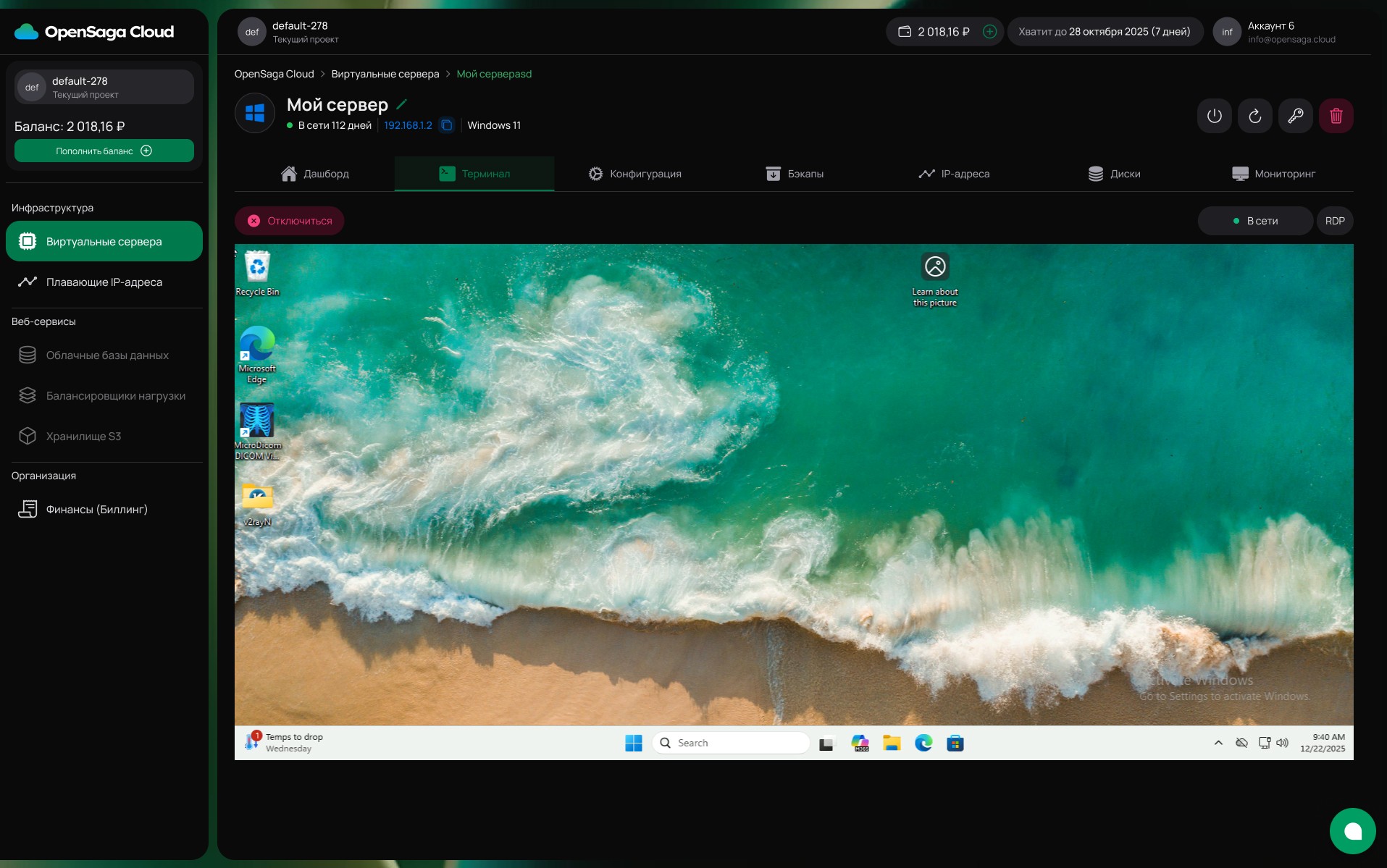Open the key access icon
This screenshot has height=868, width=1387.
[1296, 116]
